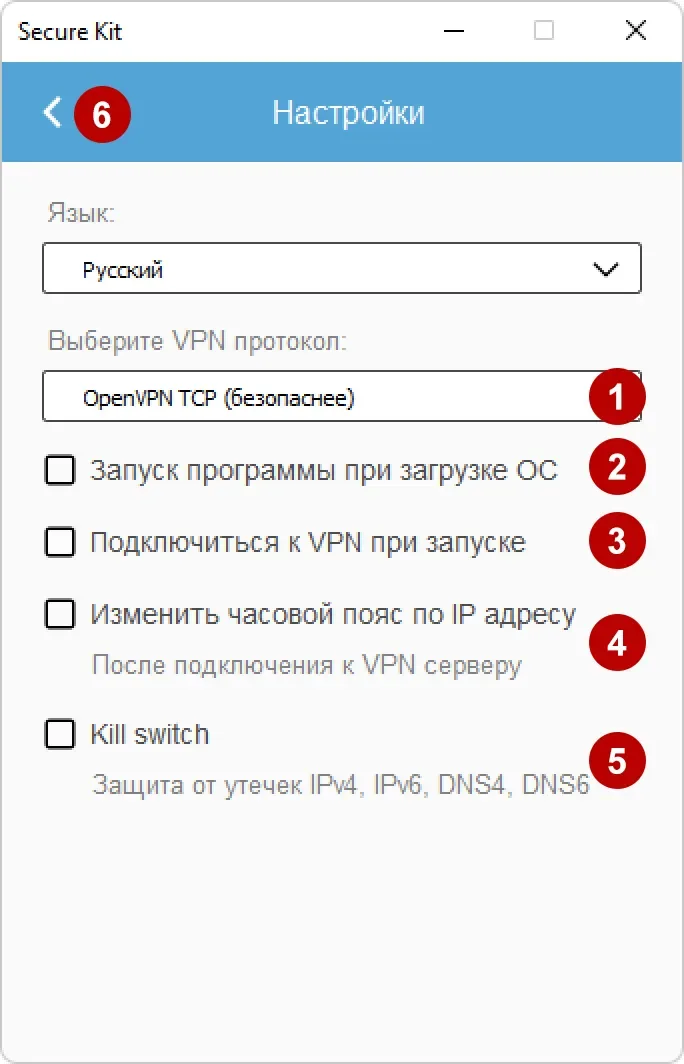This screenshot has width=684, height=1064.
Task: Click the red circle marked 3
Action: [x=617, y=541]
